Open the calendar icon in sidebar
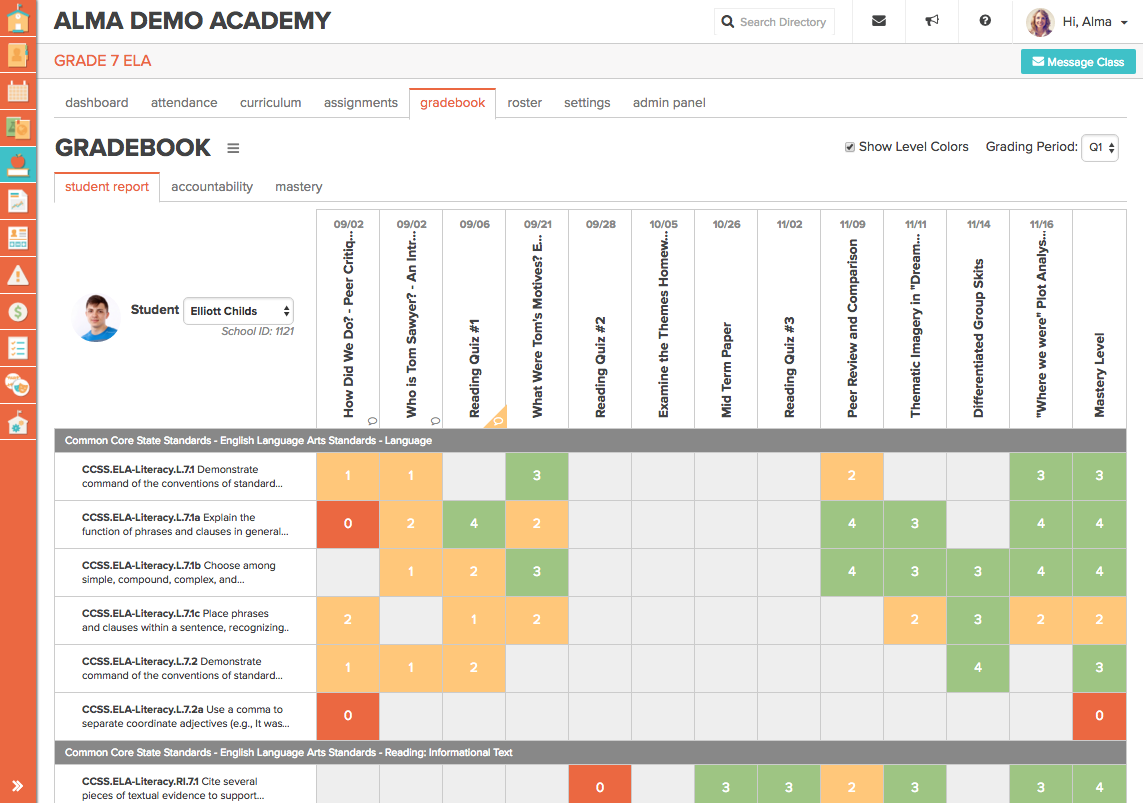 [x=18, y=91]
